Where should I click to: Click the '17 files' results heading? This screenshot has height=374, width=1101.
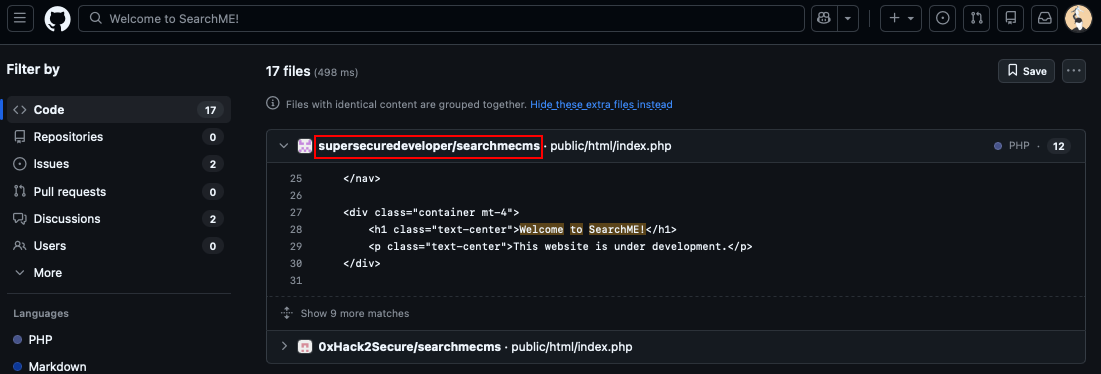tap(288, 71)
